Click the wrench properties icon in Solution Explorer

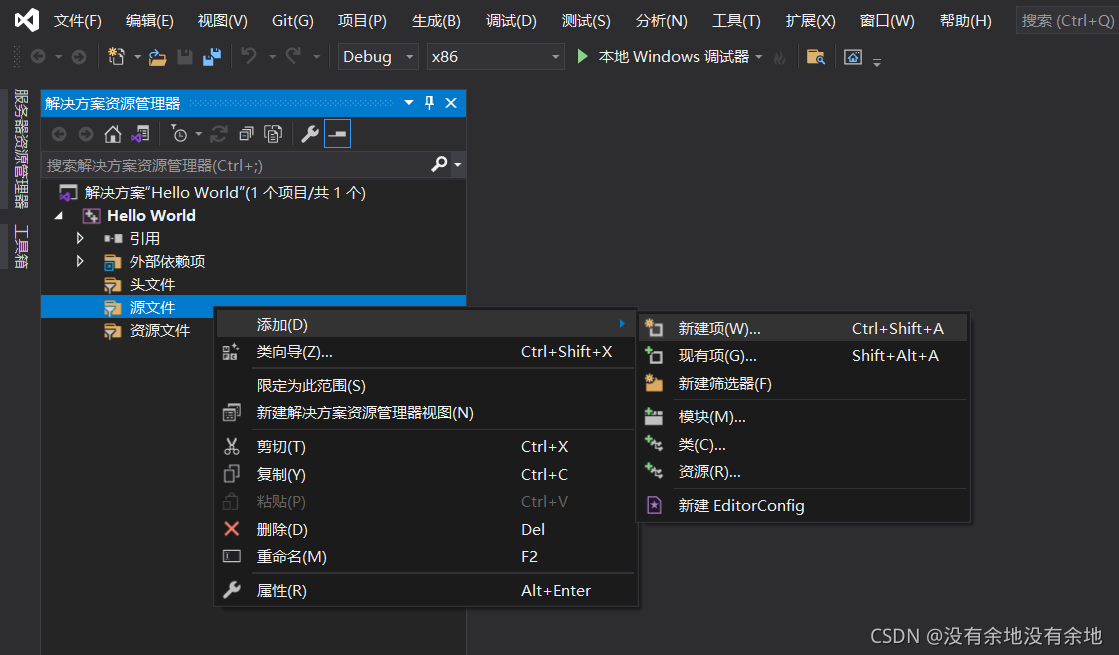[x=310, y=133]
